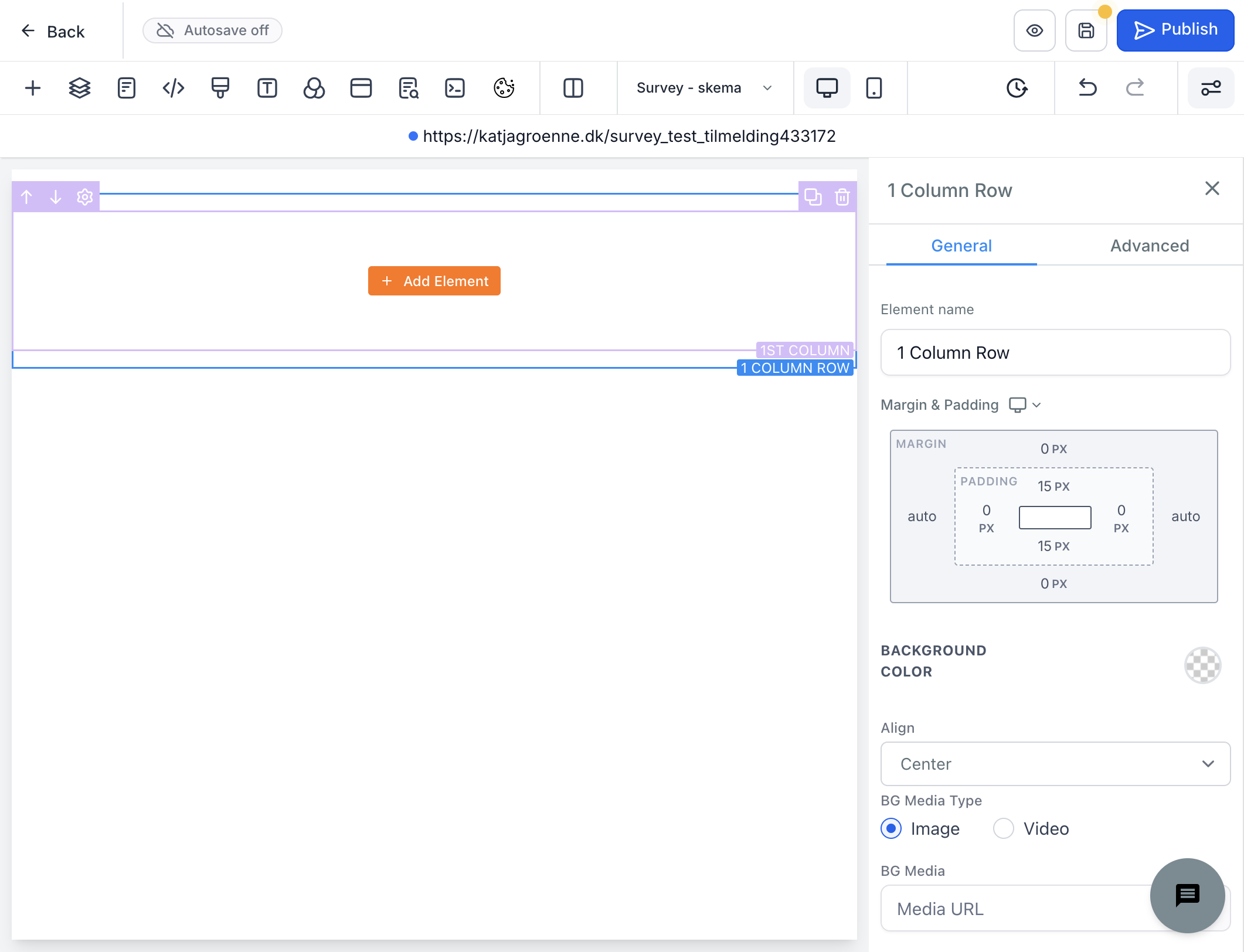This screenshot has height=952, width=1244.
Task: Click the Publish button
Action: pos(1175,30)
